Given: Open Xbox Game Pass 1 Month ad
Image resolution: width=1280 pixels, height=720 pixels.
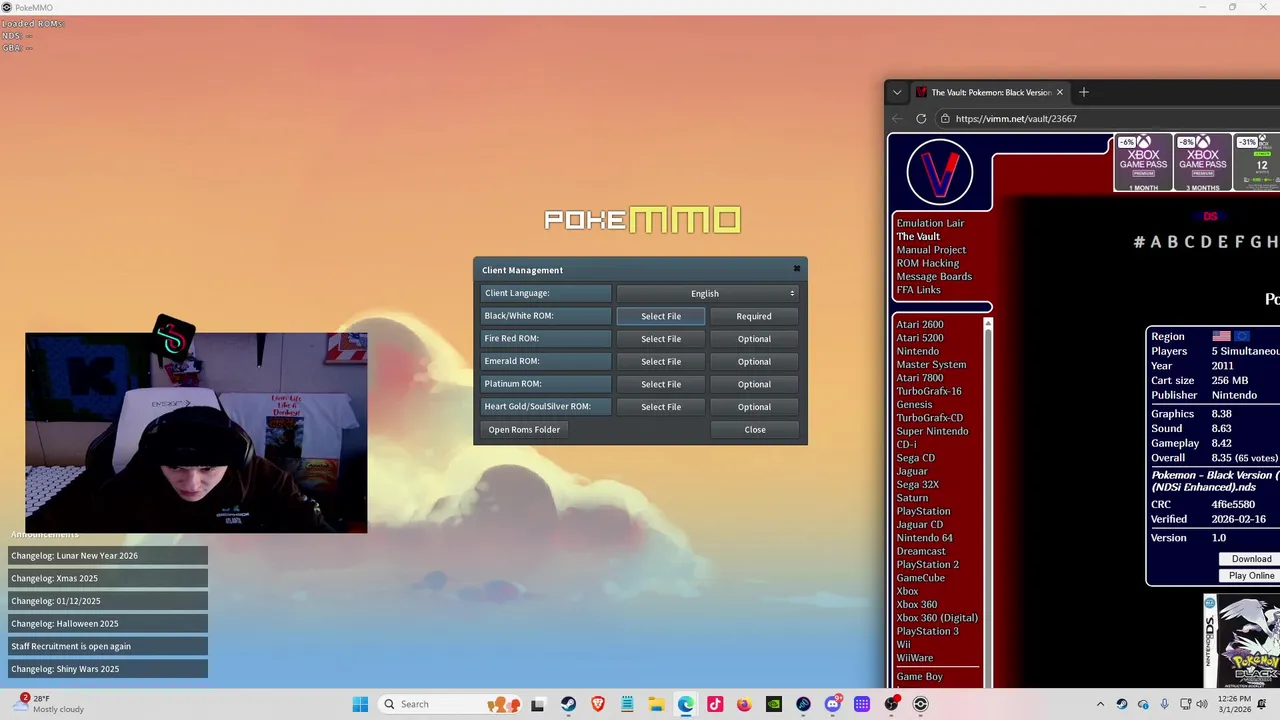Looking at the screenshot, I should point(1143,162).
